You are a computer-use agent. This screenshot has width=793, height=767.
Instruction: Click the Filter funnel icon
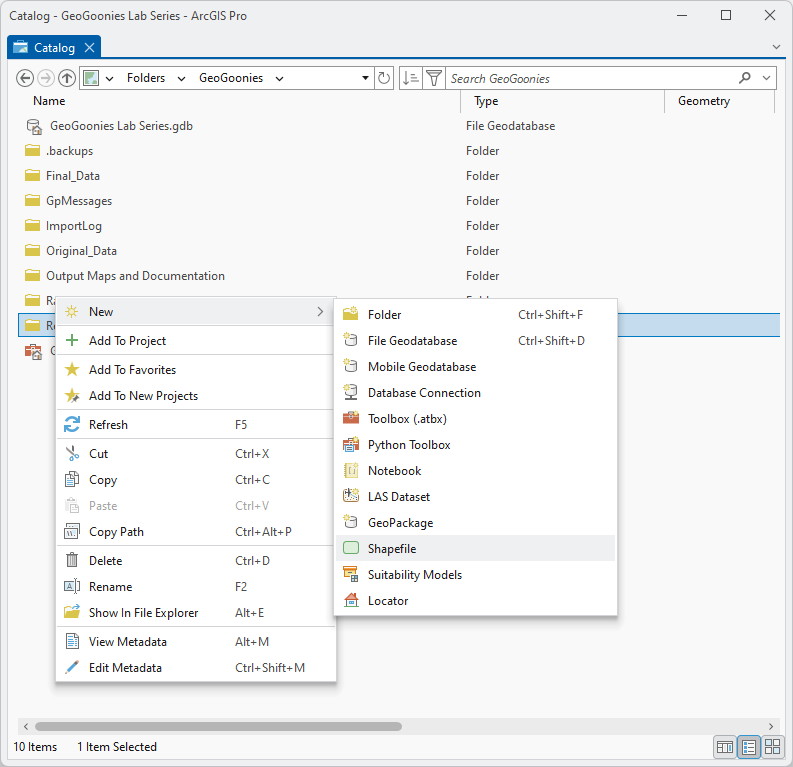pyautogui.click(x=433, y=78)
